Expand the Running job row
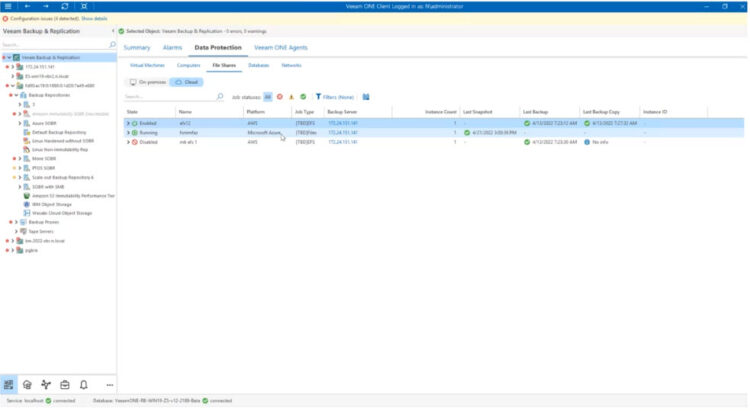The image size is (750, 411). click(x=128, y=133)
